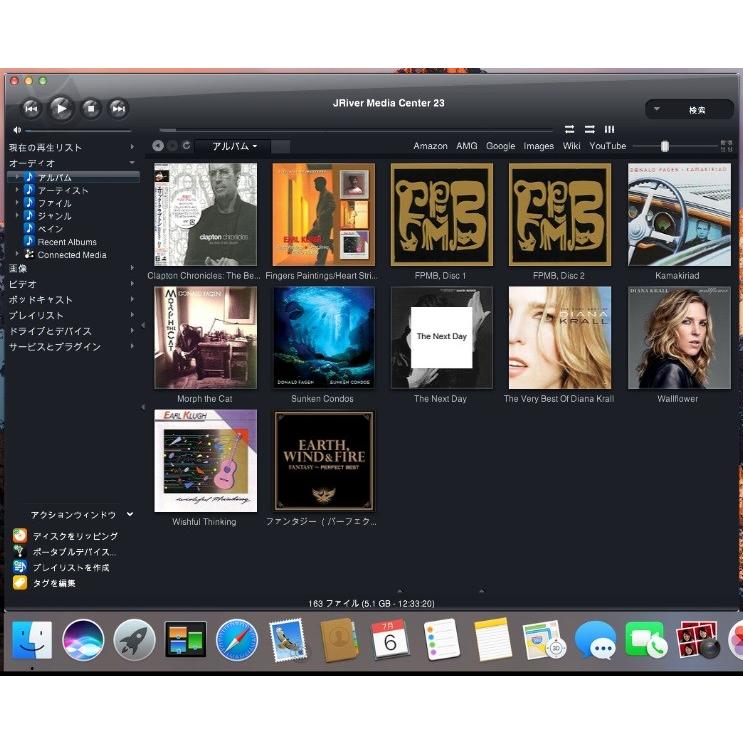Click プレイリストを作成 action icon
The height and width of the screenshot is (743, 743).
pos(20,567)
